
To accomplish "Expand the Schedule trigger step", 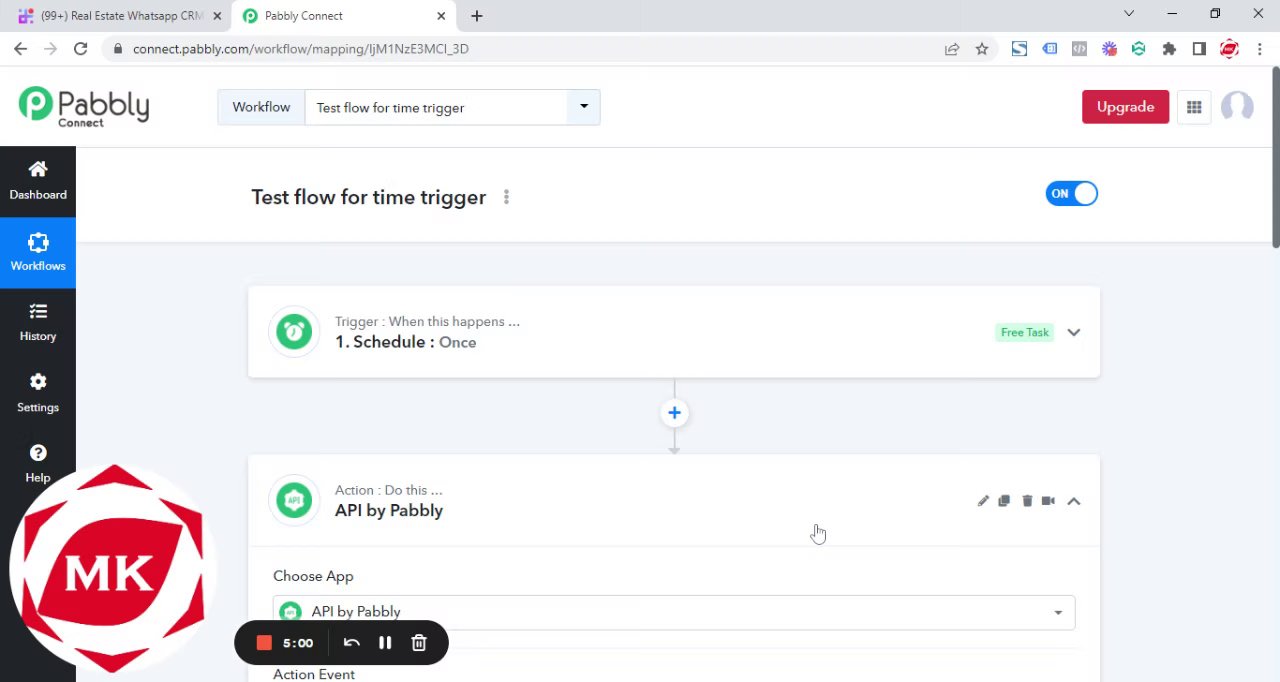I will click(x=1074, y=333).
